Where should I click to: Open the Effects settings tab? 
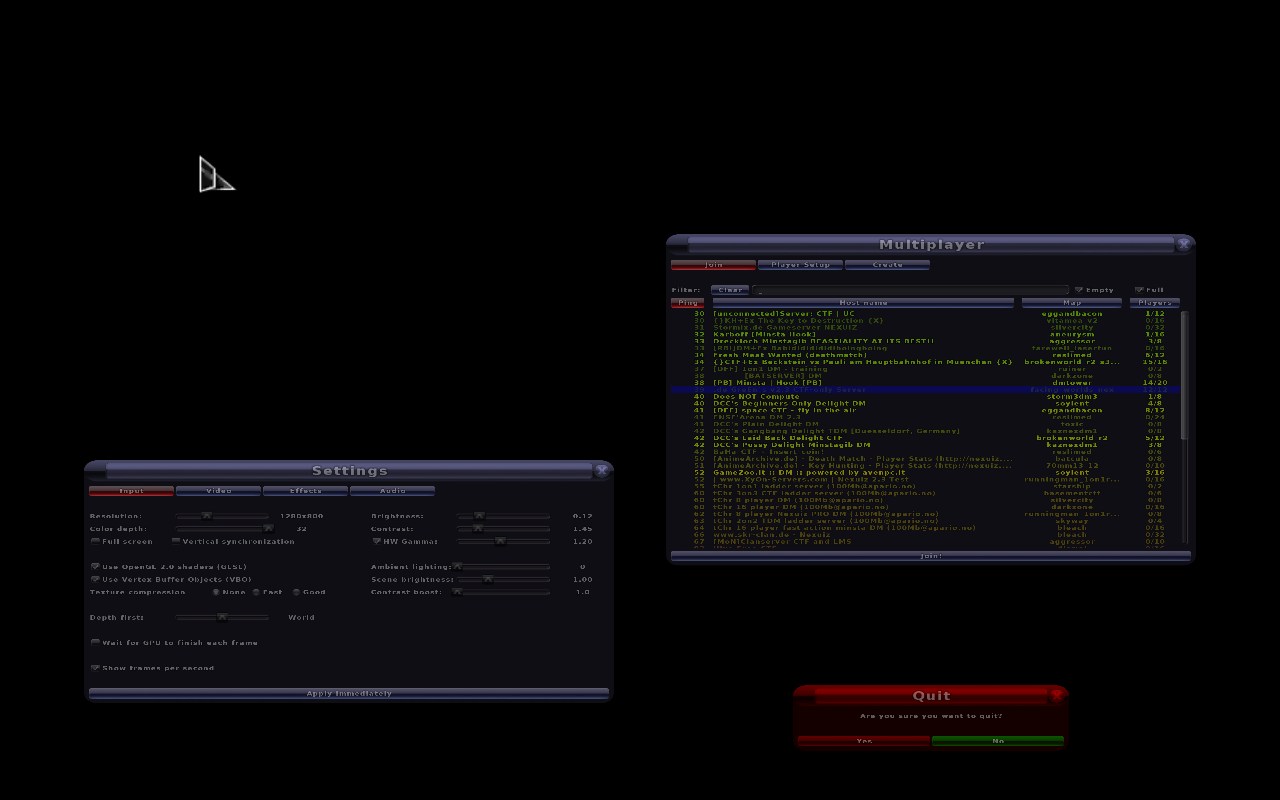tap(305, 491)
